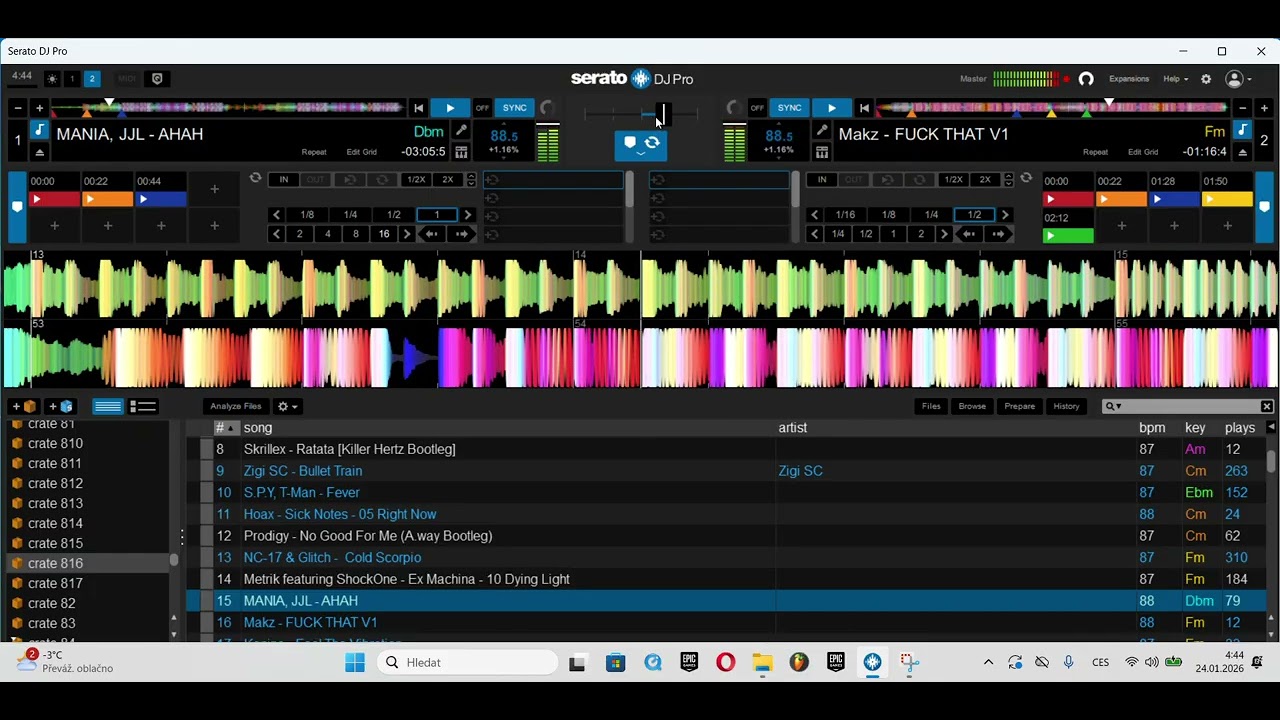The image size is (1280, 720).
Task: Open the library gear options dropdown
Action: (x=287, y=406)
